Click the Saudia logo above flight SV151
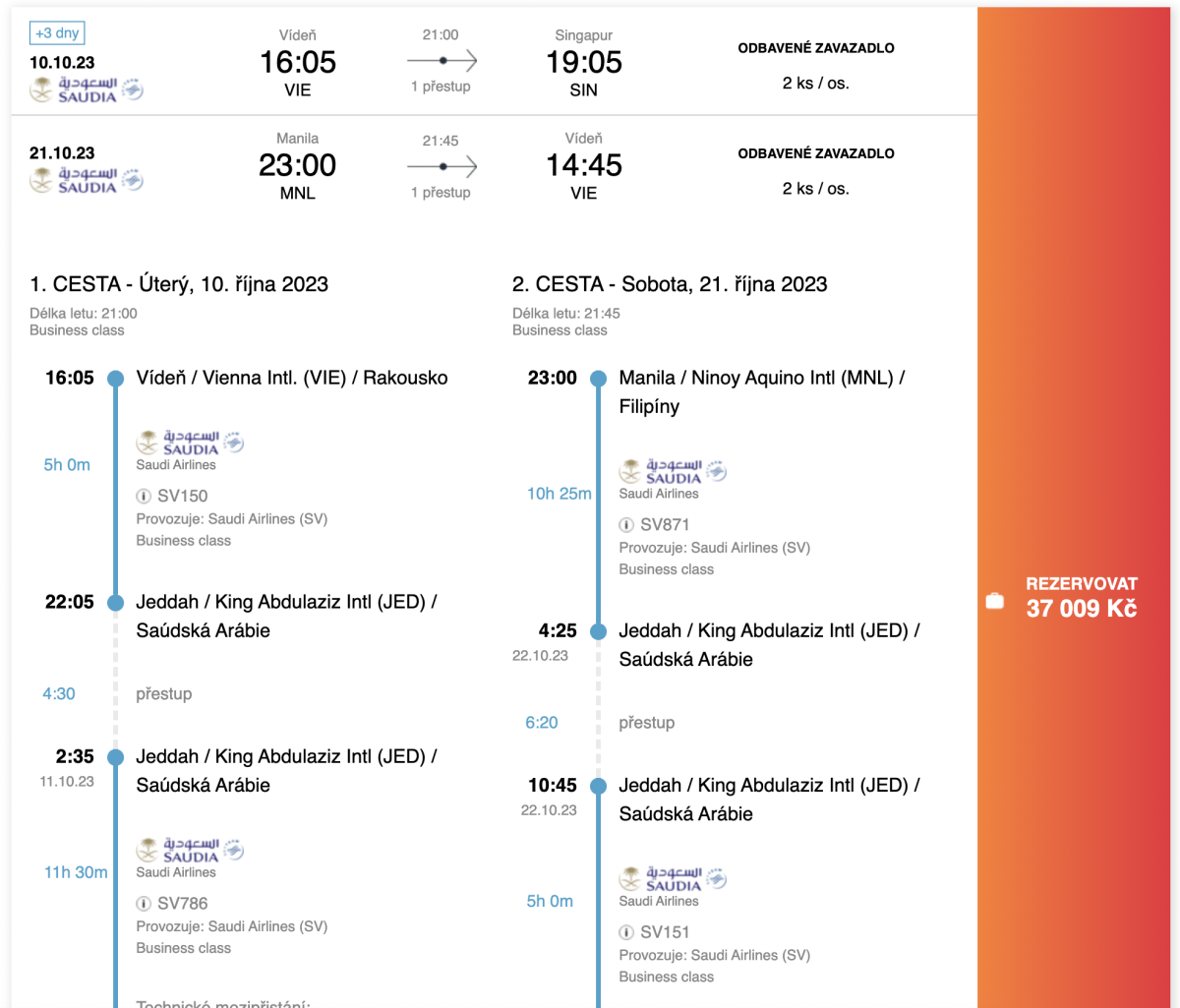Image resolution: width=1180 pixels, height=1008 pixels. pos(673,879)
